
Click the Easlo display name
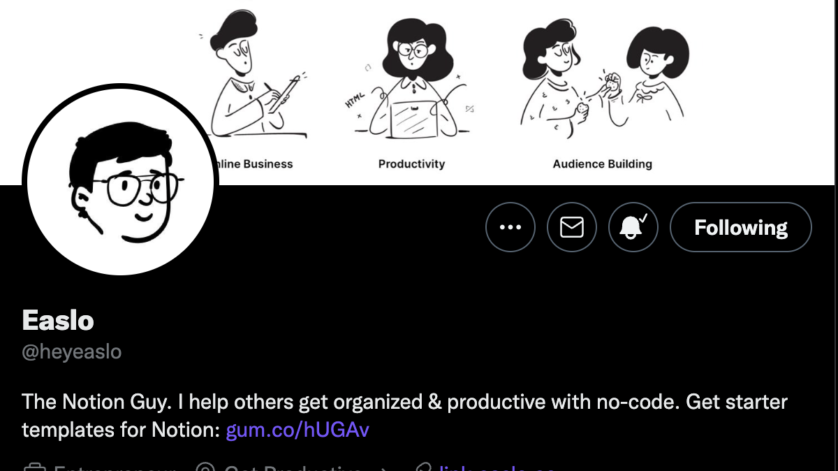[x=58, y=320]
